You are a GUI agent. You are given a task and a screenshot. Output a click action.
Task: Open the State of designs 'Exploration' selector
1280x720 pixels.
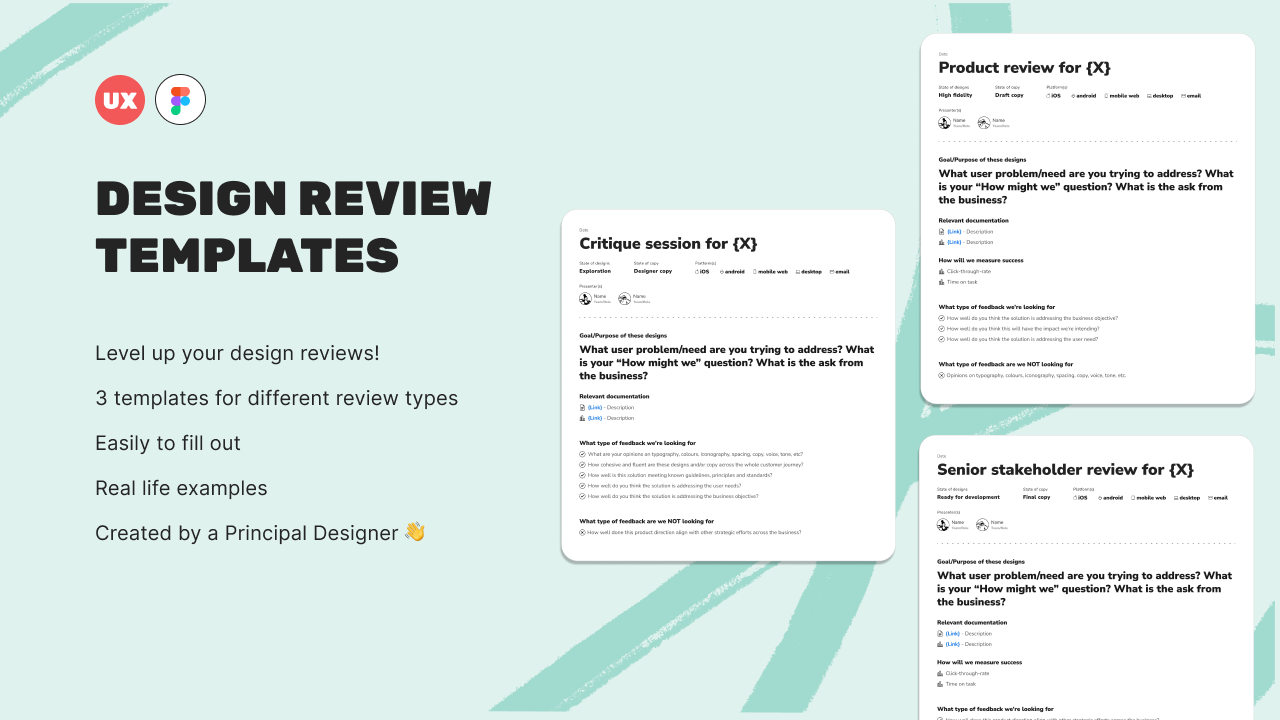[595, 271]
